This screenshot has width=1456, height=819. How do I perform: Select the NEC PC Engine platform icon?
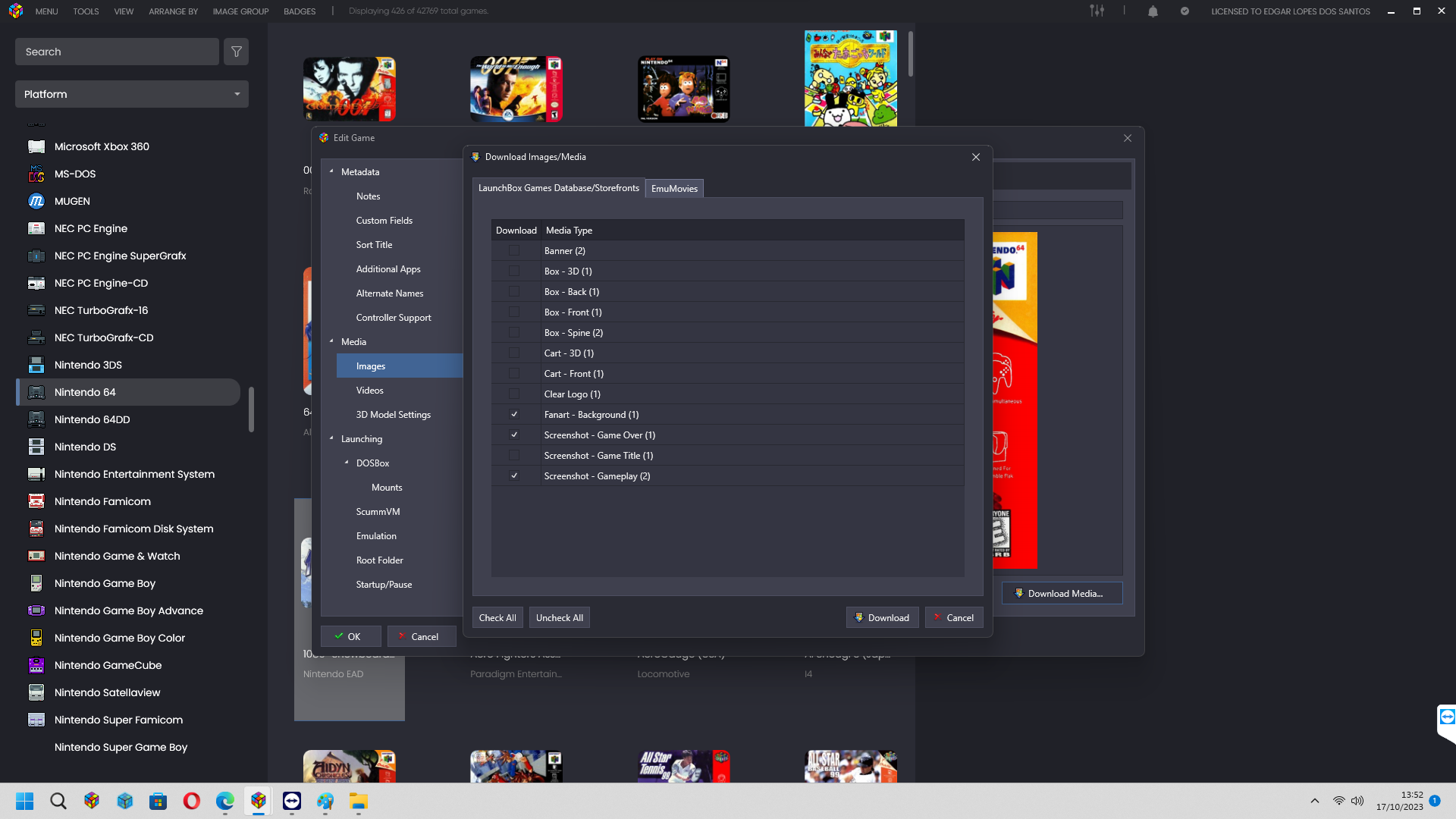(36, 228)
